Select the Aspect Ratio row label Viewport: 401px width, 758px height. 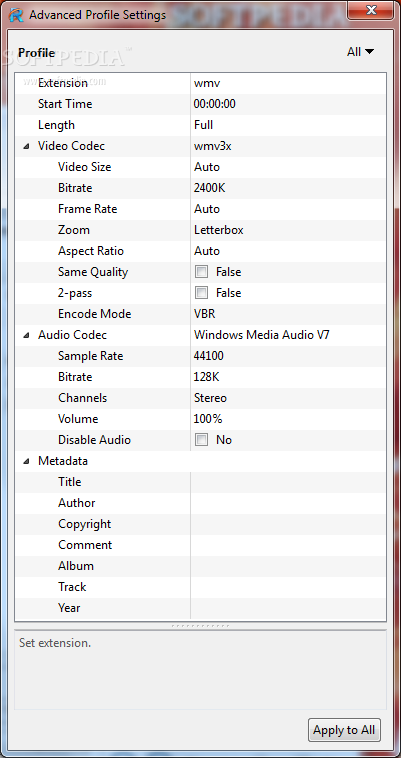pyautogui.click(x=91, y=251)
